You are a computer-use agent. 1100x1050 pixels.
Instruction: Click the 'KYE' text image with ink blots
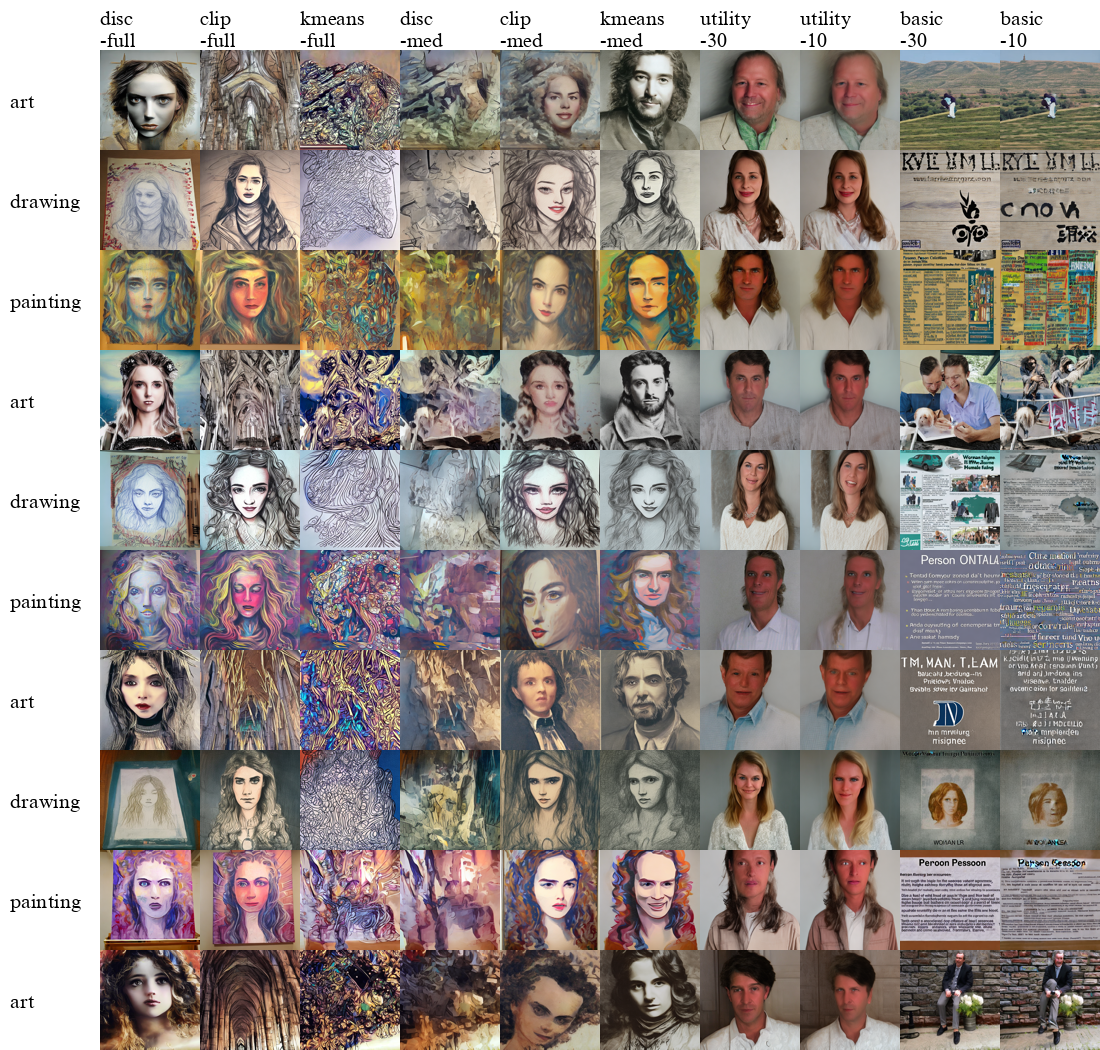[x=950, y=200]
